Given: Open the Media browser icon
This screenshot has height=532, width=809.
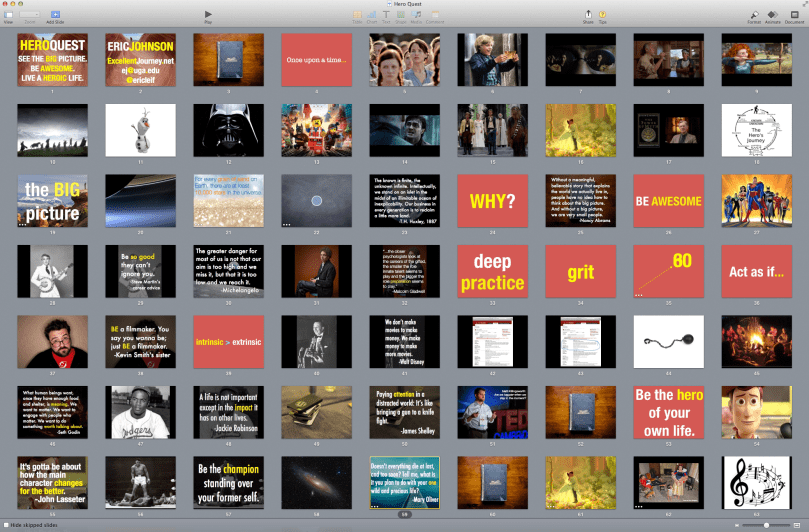Looking at the screenshot, I should point(416,15).
